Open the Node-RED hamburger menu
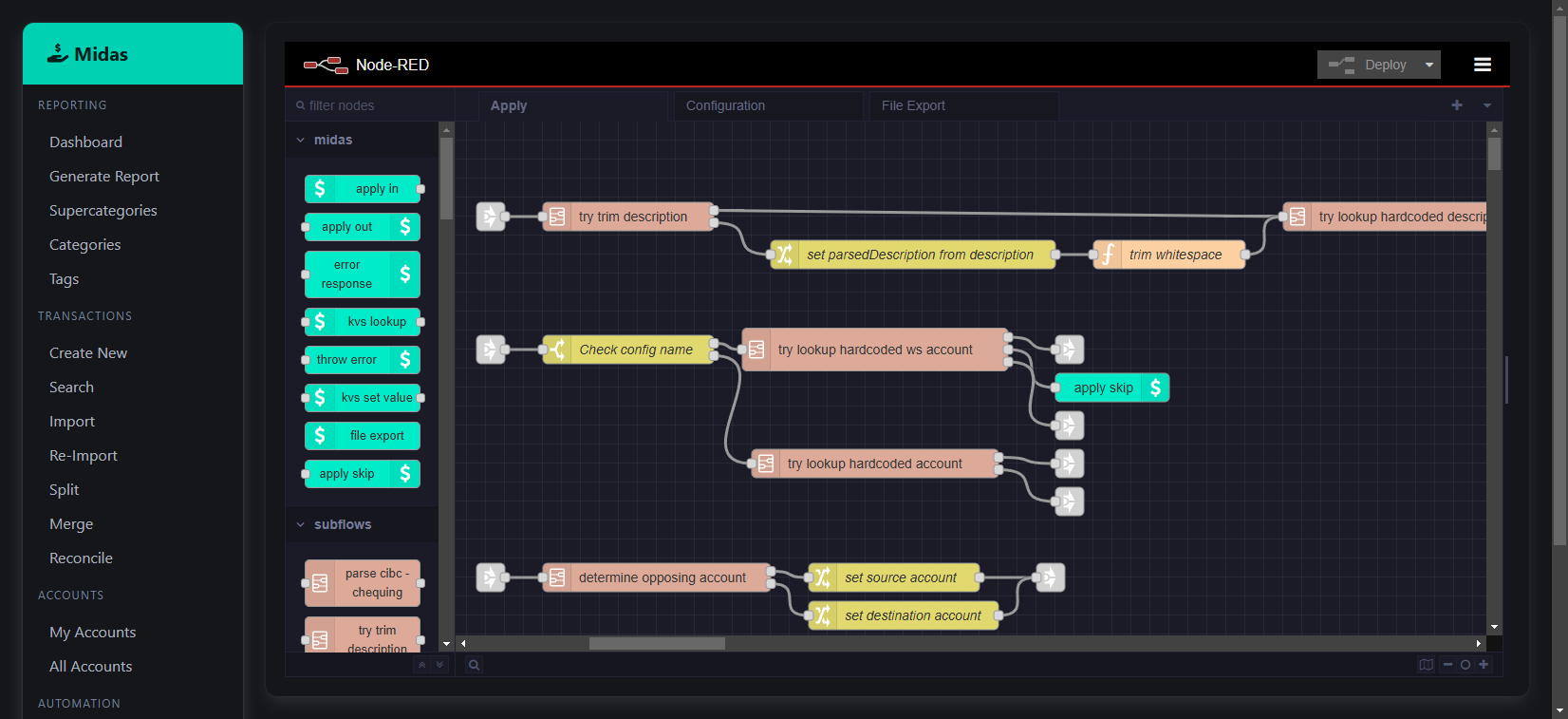 tap(1482, 65)
